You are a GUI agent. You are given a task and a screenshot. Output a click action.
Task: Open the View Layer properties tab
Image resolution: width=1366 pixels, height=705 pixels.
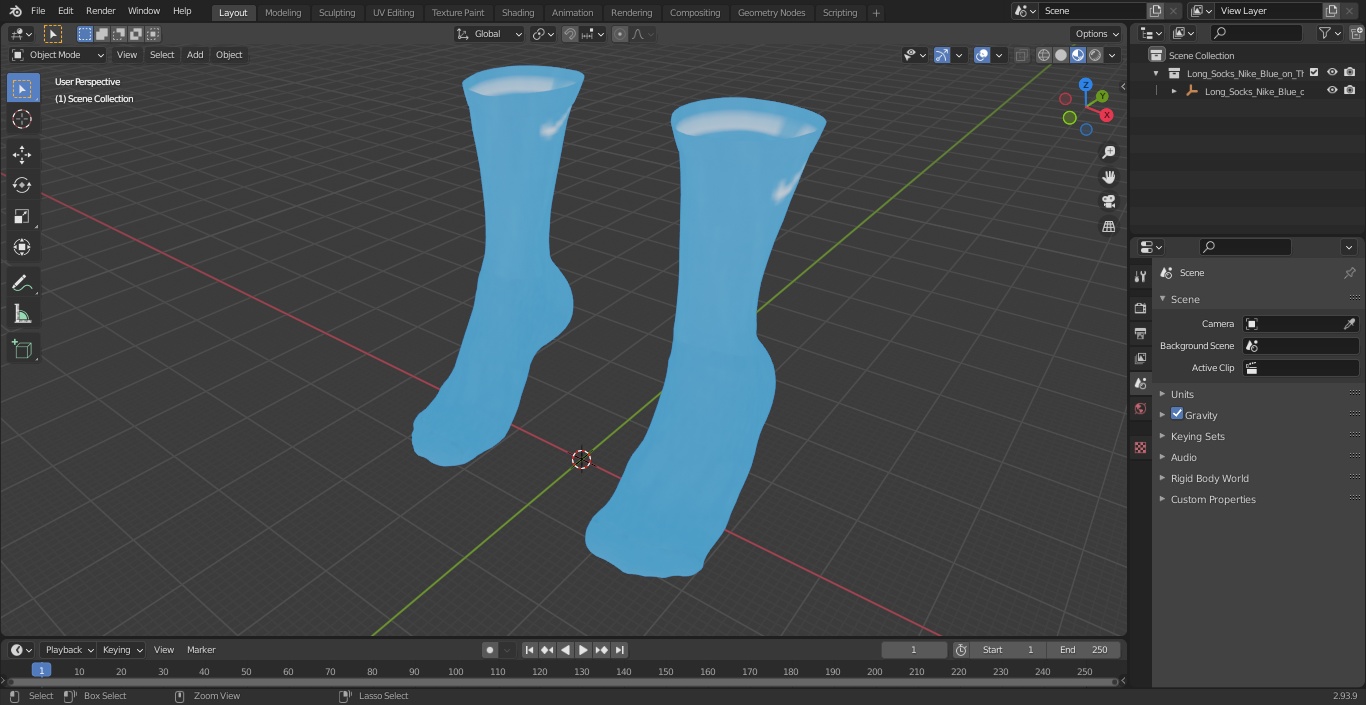(x=1140, y=358)
